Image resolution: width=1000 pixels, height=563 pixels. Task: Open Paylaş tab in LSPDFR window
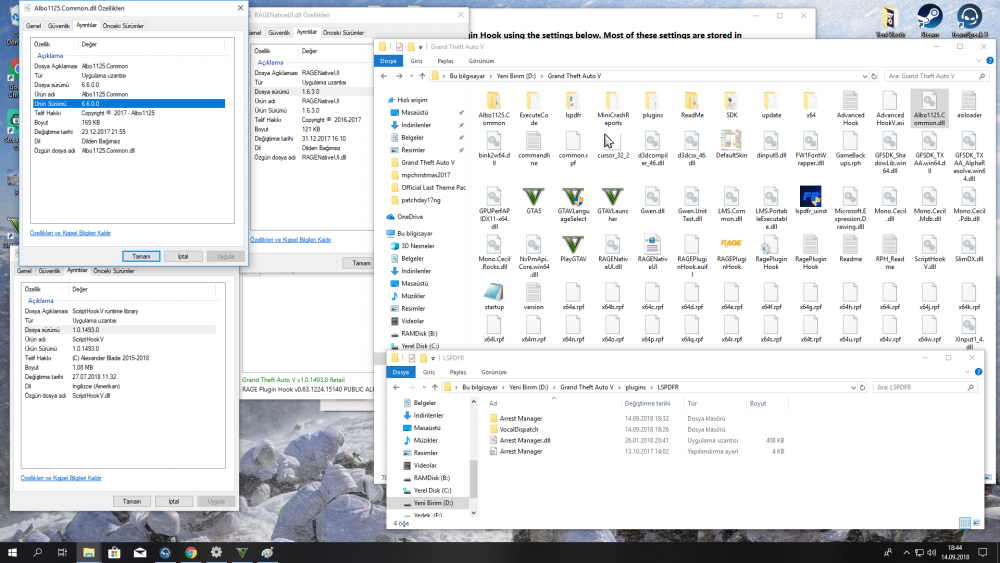[x=457, y=372]
